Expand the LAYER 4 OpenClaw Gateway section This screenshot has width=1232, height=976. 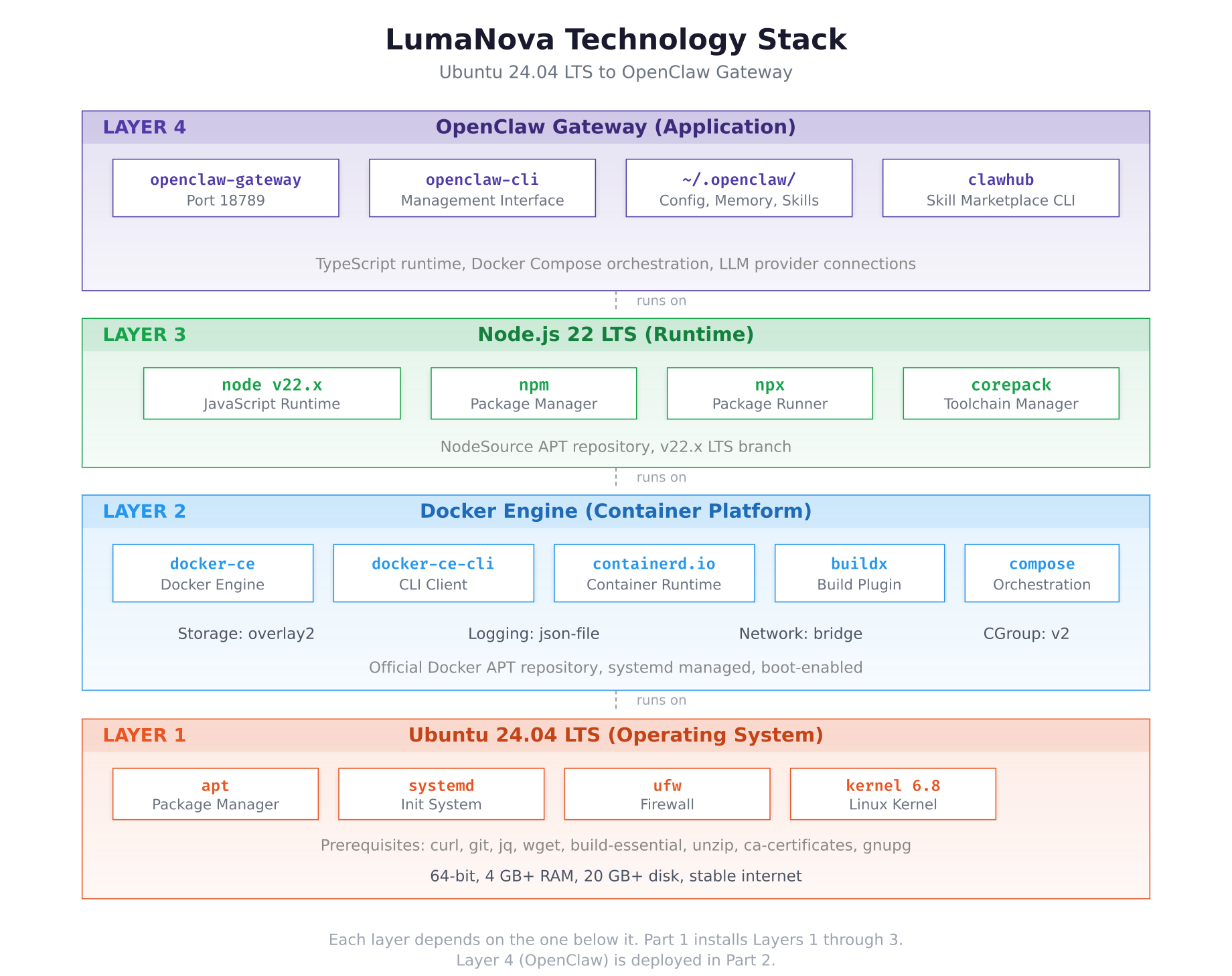click(615, 127)
